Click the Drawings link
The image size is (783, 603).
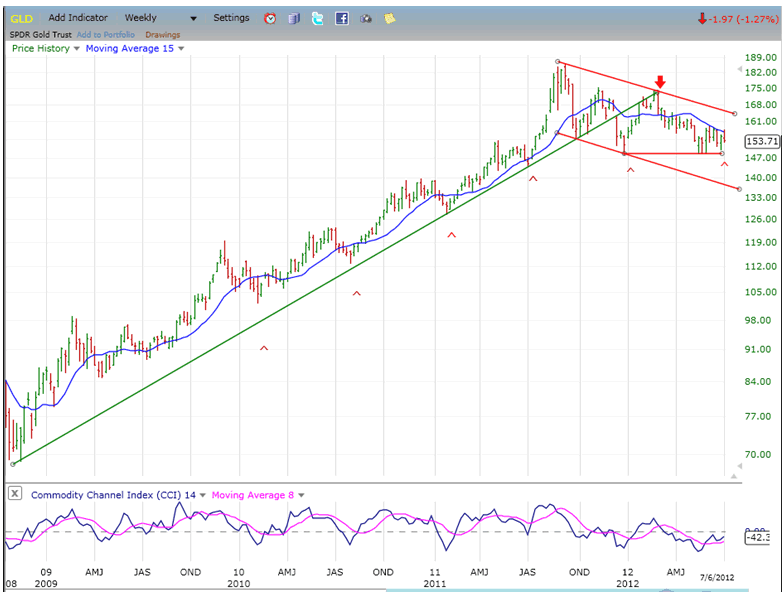(163, 34)
